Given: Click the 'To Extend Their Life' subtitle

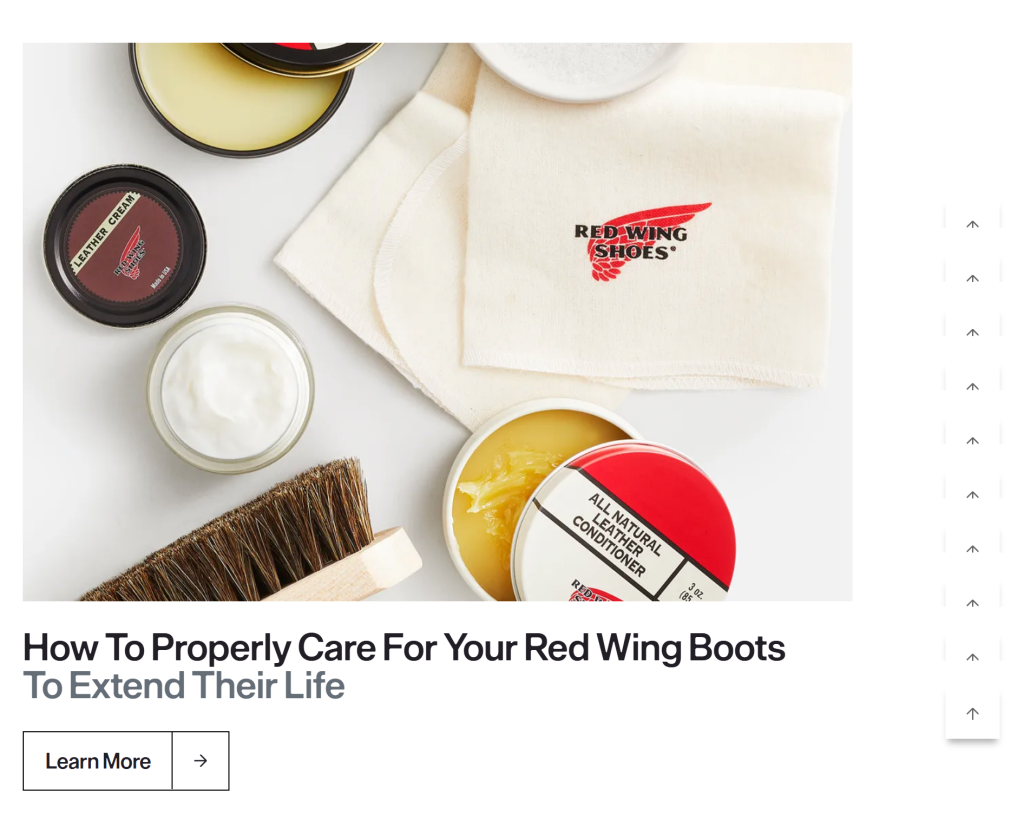Looking at the screenshot, I should (x=184, y=685).
